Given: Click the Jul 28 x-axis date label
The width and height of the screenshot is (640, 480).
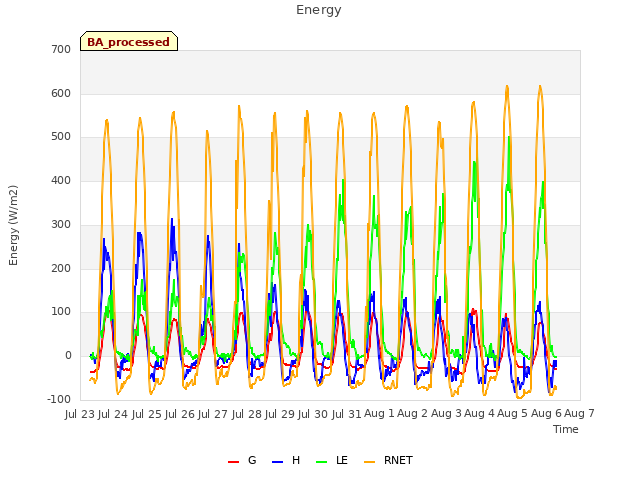Looking at the screenshot, I should tap(247, 414).
